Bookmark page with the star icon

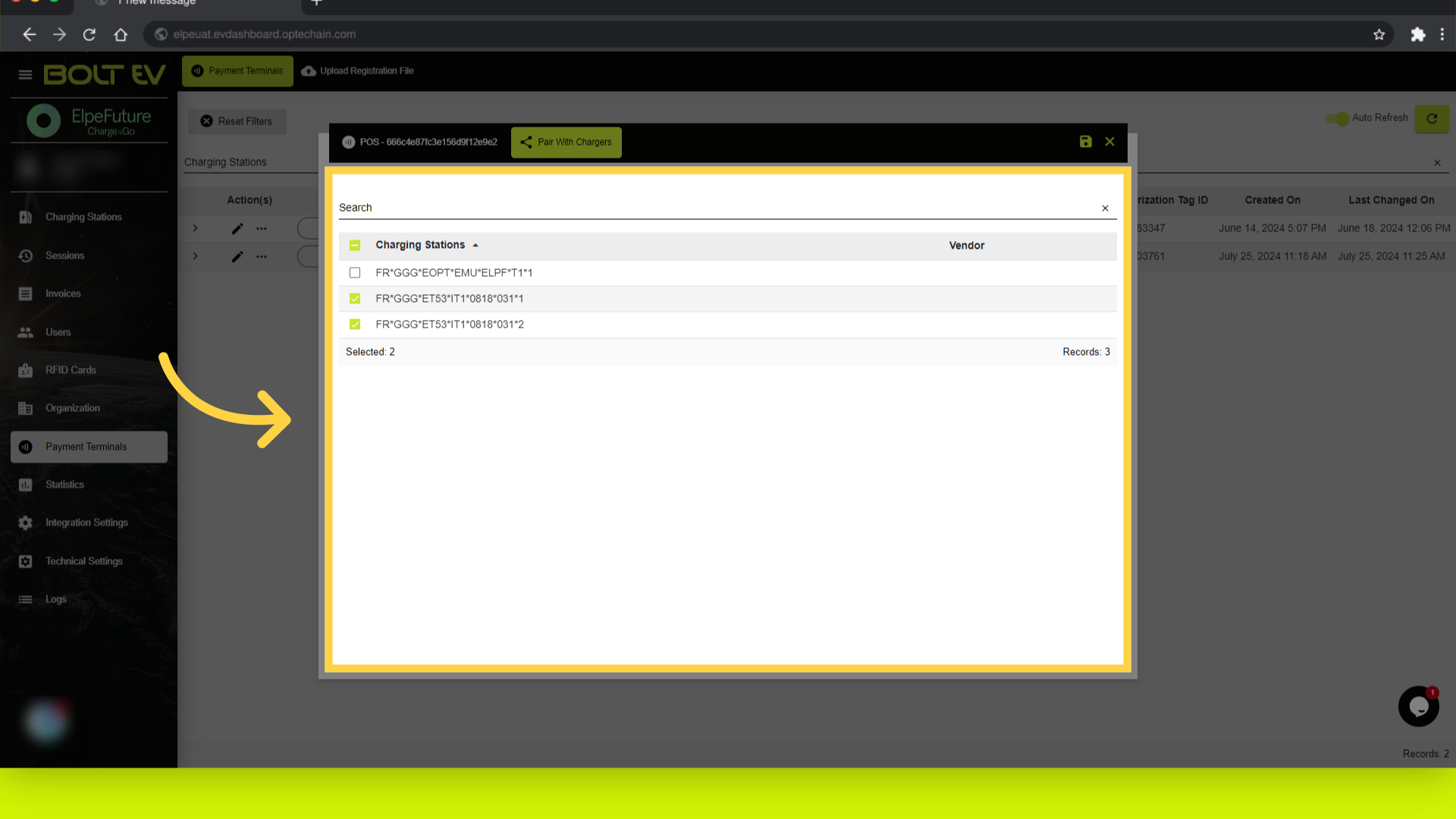tap(1379, 34)
